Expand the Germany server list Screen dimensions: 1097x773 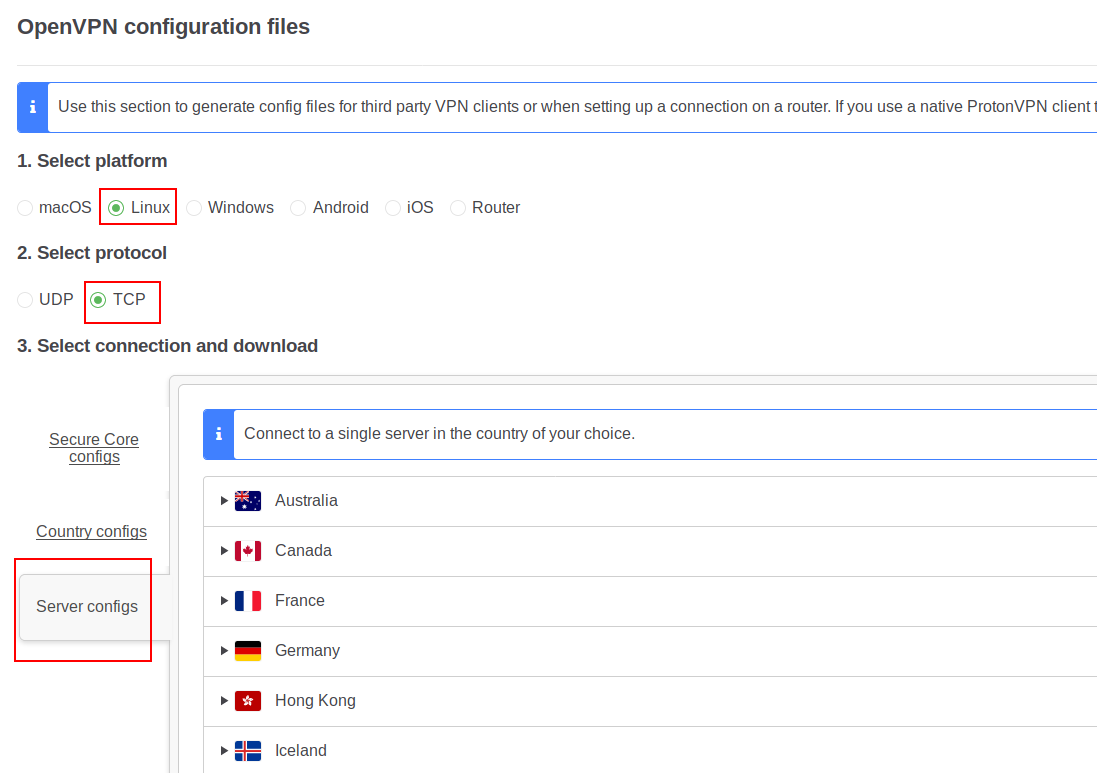(x=224, y=651)
